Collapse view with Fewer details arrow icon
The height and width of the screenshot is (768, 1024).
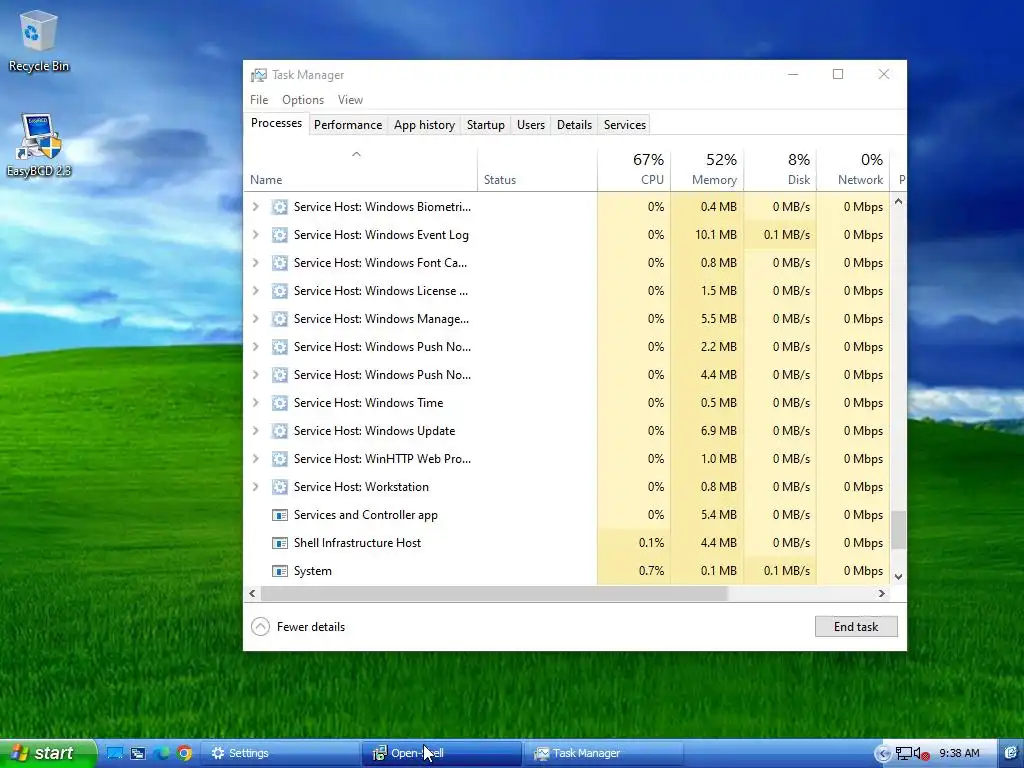260,627
